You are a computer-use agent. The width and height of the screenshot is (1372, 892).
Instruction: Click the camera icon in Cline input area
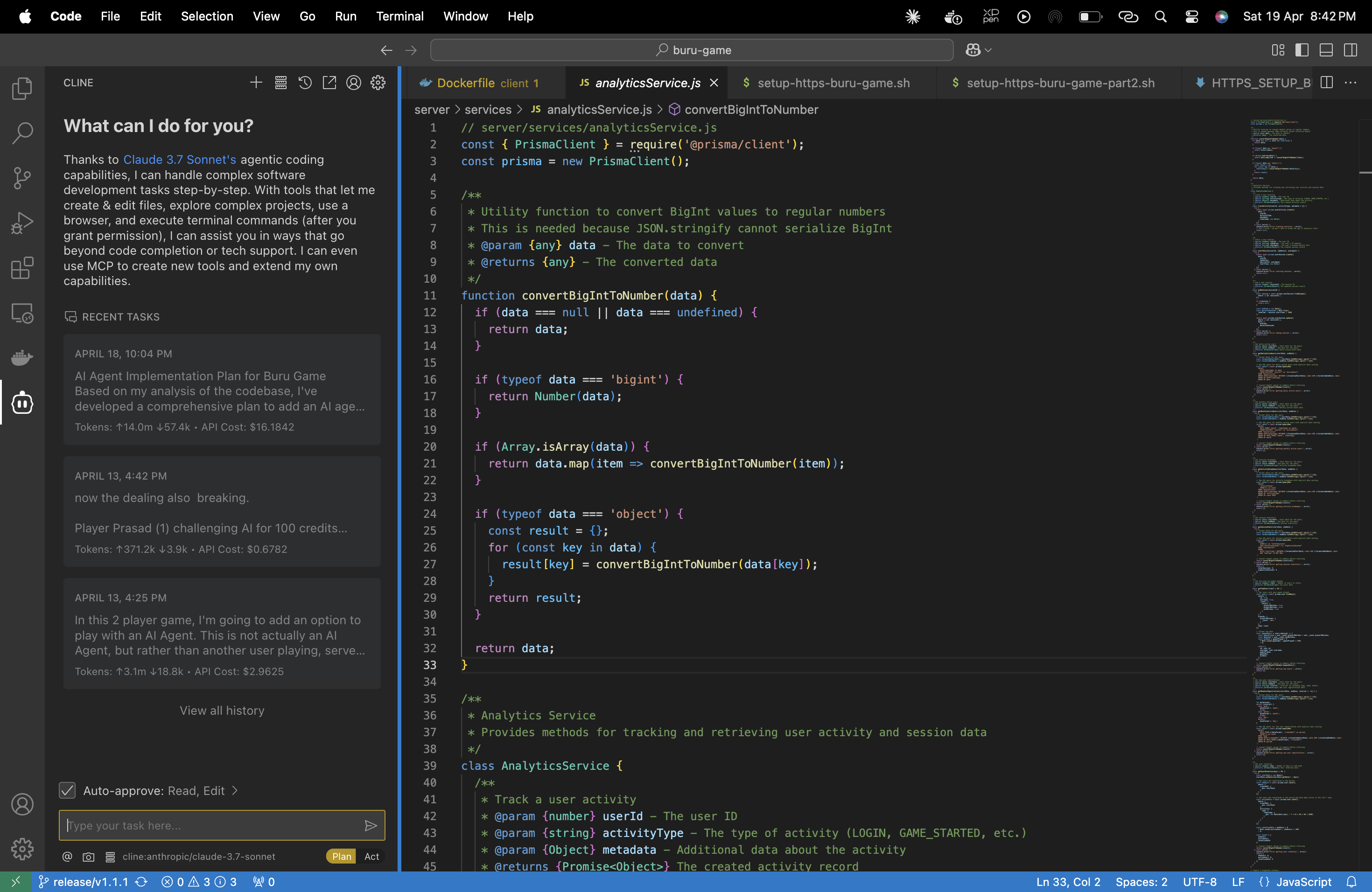[x=88, y=857]
